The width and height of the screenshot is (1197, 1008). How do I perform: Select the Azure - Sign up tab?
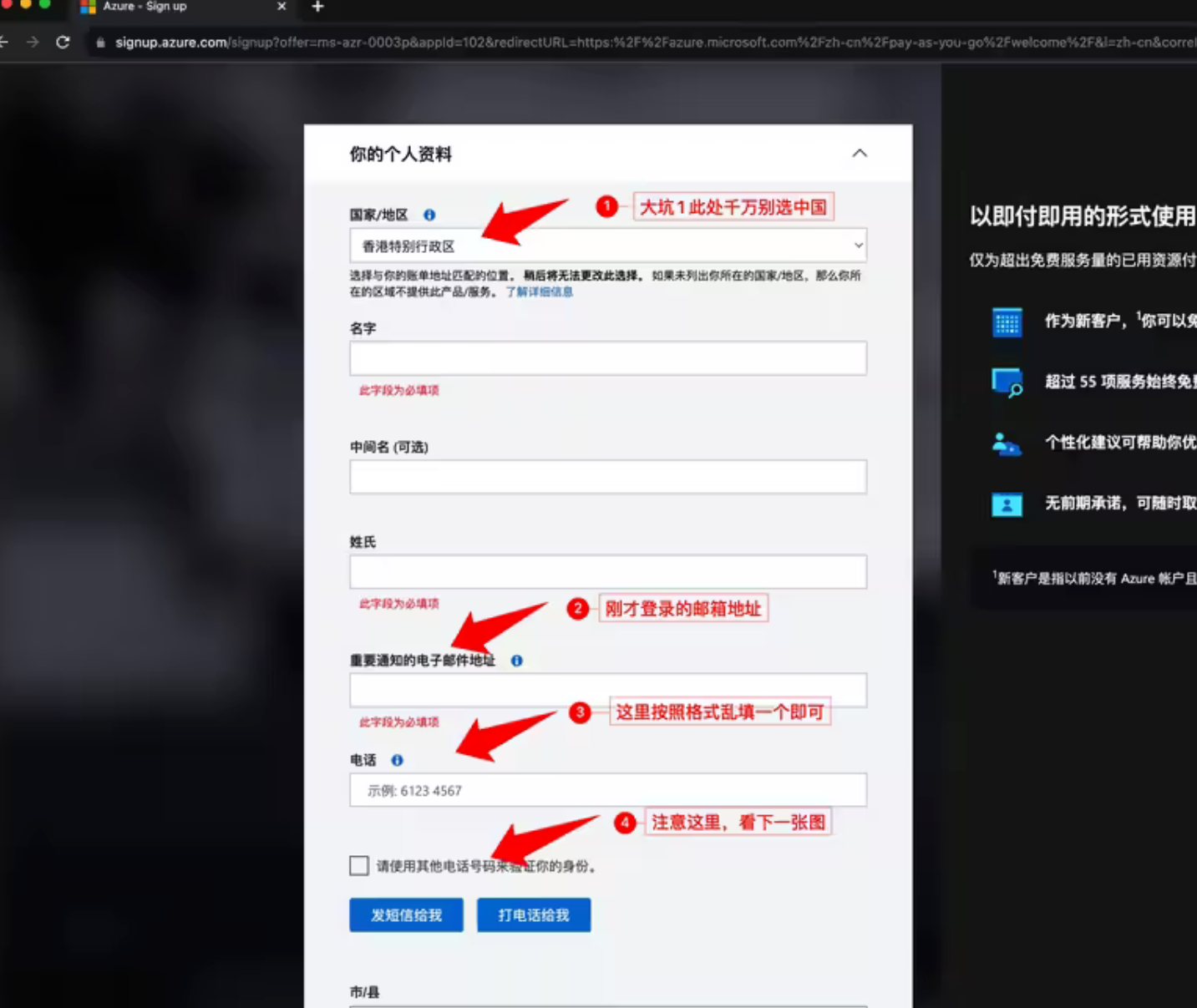[182, 7]
